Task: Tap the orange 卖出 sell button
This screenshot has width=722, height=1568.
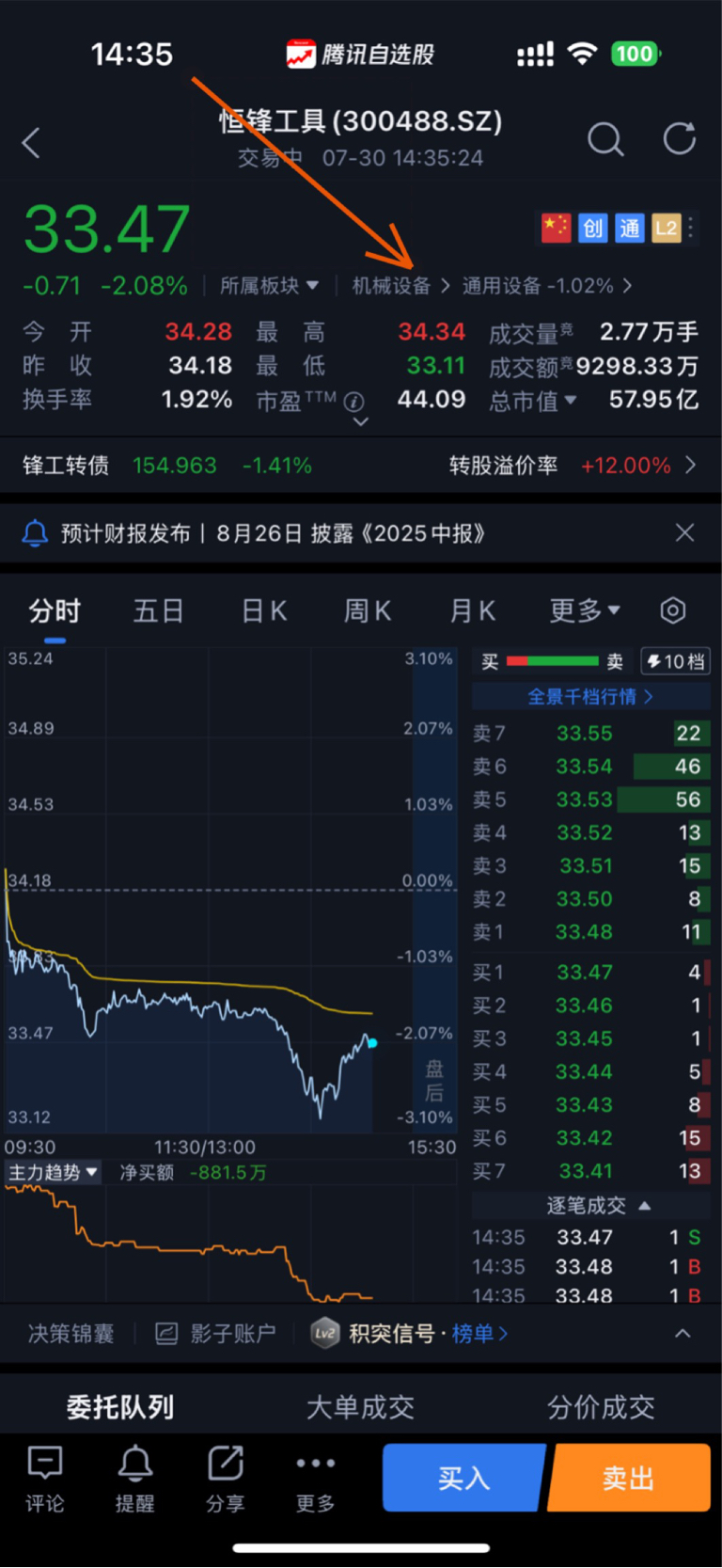Action: click(x=629, y=1478)
